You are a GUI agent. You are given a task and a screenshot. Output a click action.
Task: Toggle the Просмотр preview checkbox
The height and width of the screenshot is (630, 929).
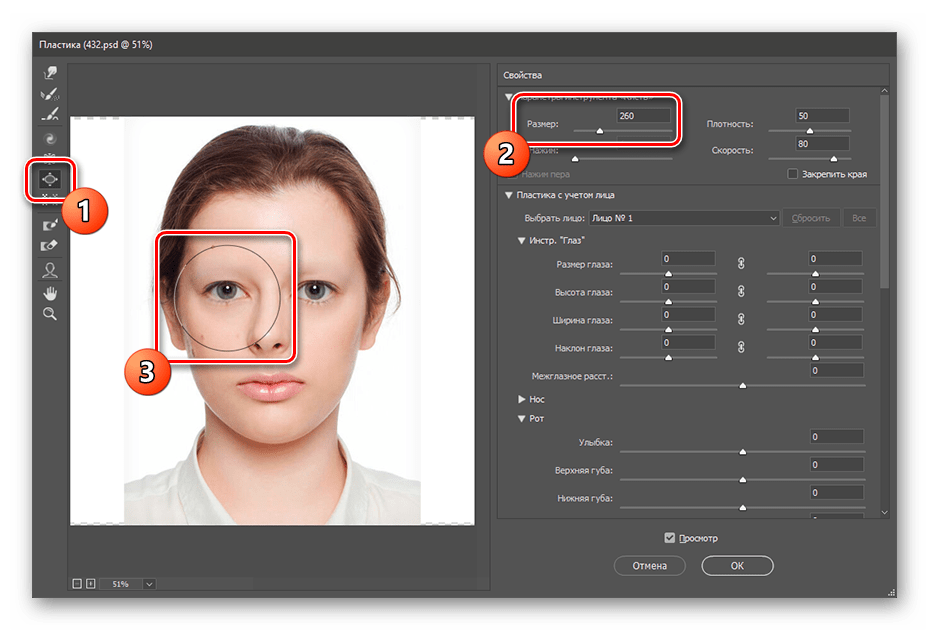tap(669, 538)
